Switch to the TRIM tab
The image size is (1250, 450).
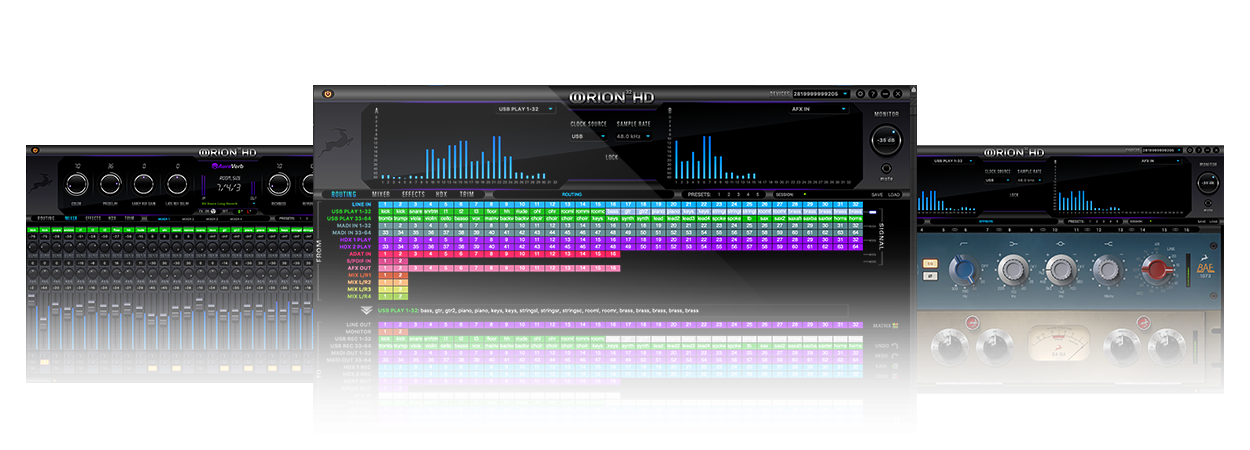coord(467,194)
